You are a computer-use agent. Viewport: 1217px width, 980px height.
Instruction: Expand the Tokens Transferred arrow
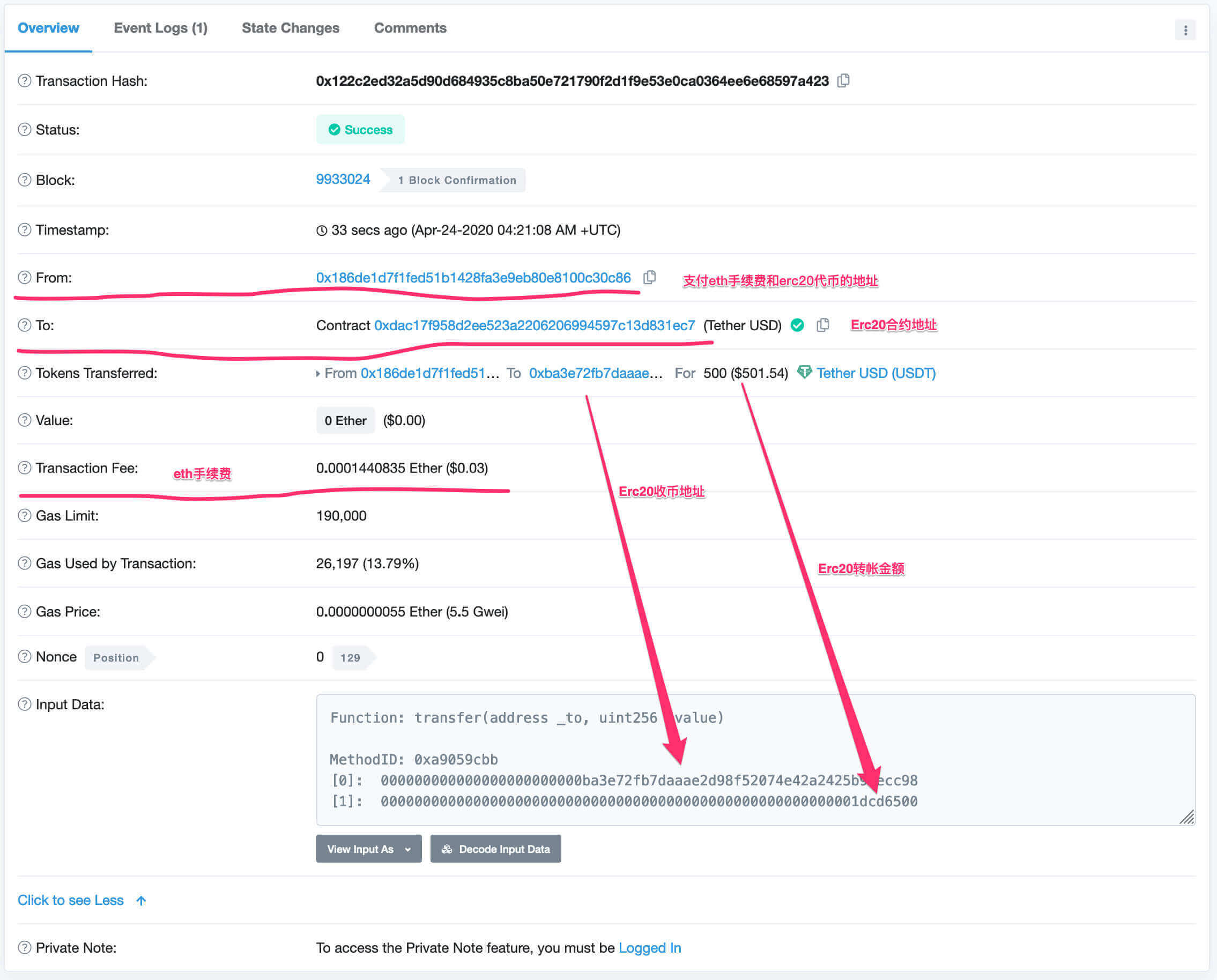[x=318, y=373]
